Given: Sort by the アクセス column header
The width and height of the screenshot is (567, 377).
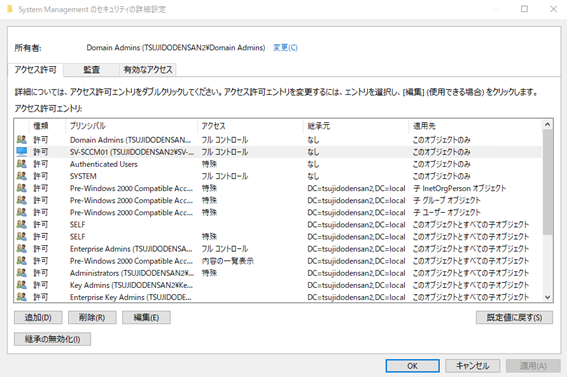Looking at the screenshot, I should (x=251, y=126).
